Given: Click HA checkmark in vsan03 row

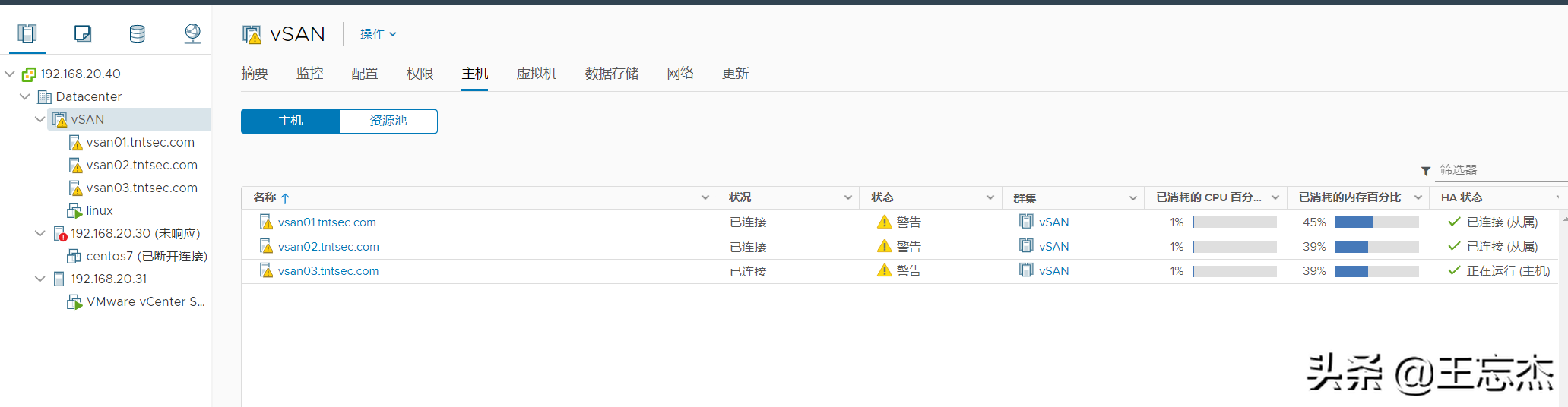Looking at the screenshot, I should point(1454,270).
